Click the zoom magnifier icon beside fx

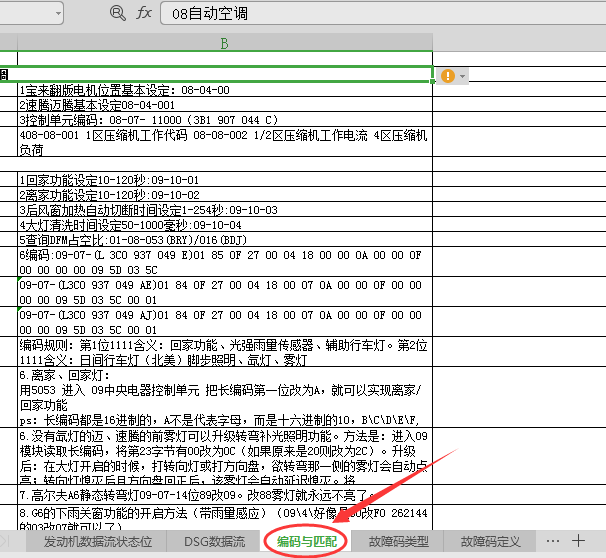tap(117, 13)
